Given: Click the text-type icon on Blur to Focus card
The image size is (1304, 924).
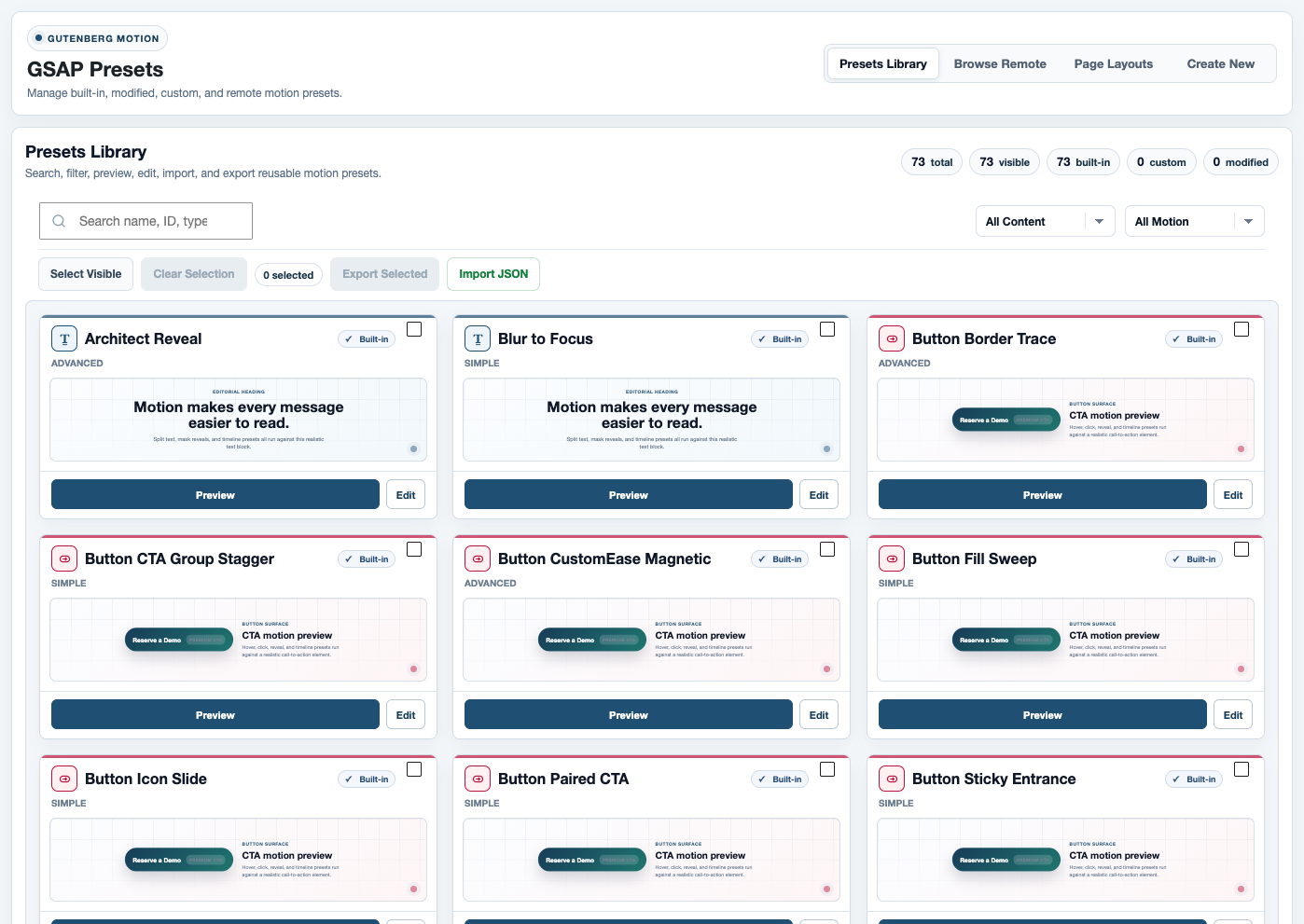Looking at the screenshot, I should point(478,338).
